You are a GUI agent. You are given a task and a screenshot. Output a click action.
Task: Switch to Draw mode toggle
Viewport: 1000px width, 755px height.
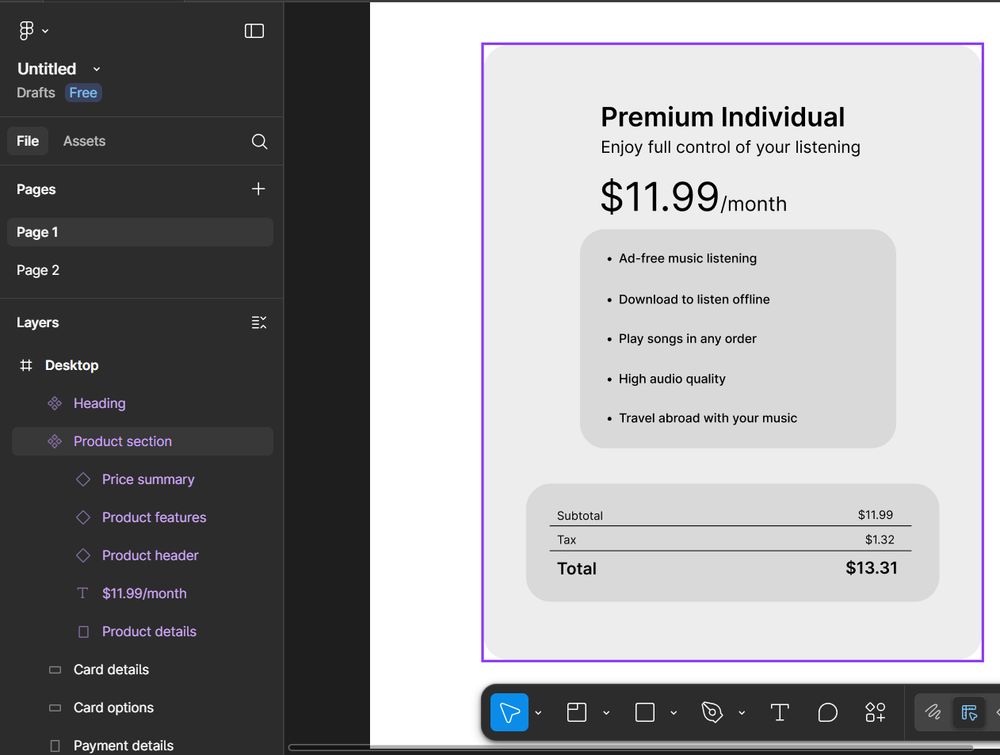click(x=933, y=712)
